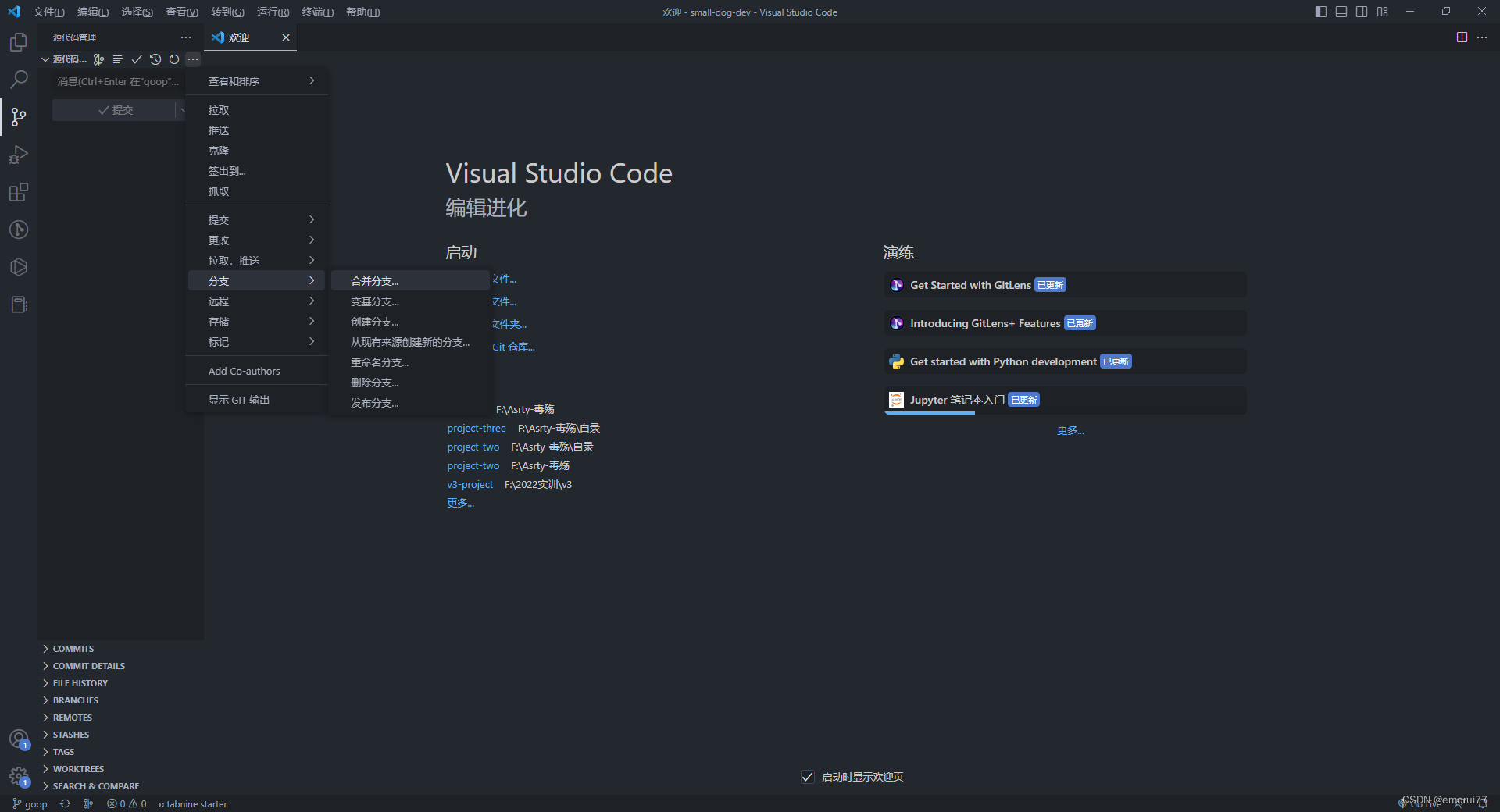Split the editor to the right
The width and height of the screenshot is (1500, 812).
coord(1462,37)
